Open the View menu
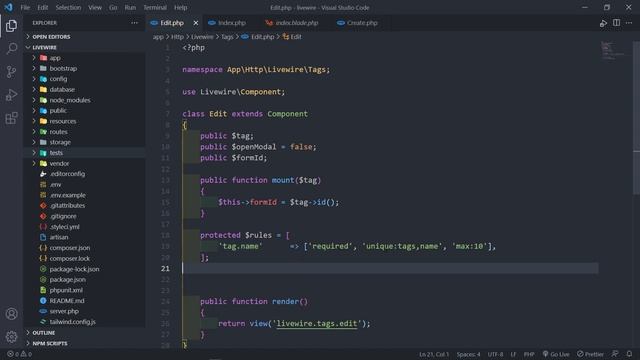640x360 pixels. click(95, 7)
